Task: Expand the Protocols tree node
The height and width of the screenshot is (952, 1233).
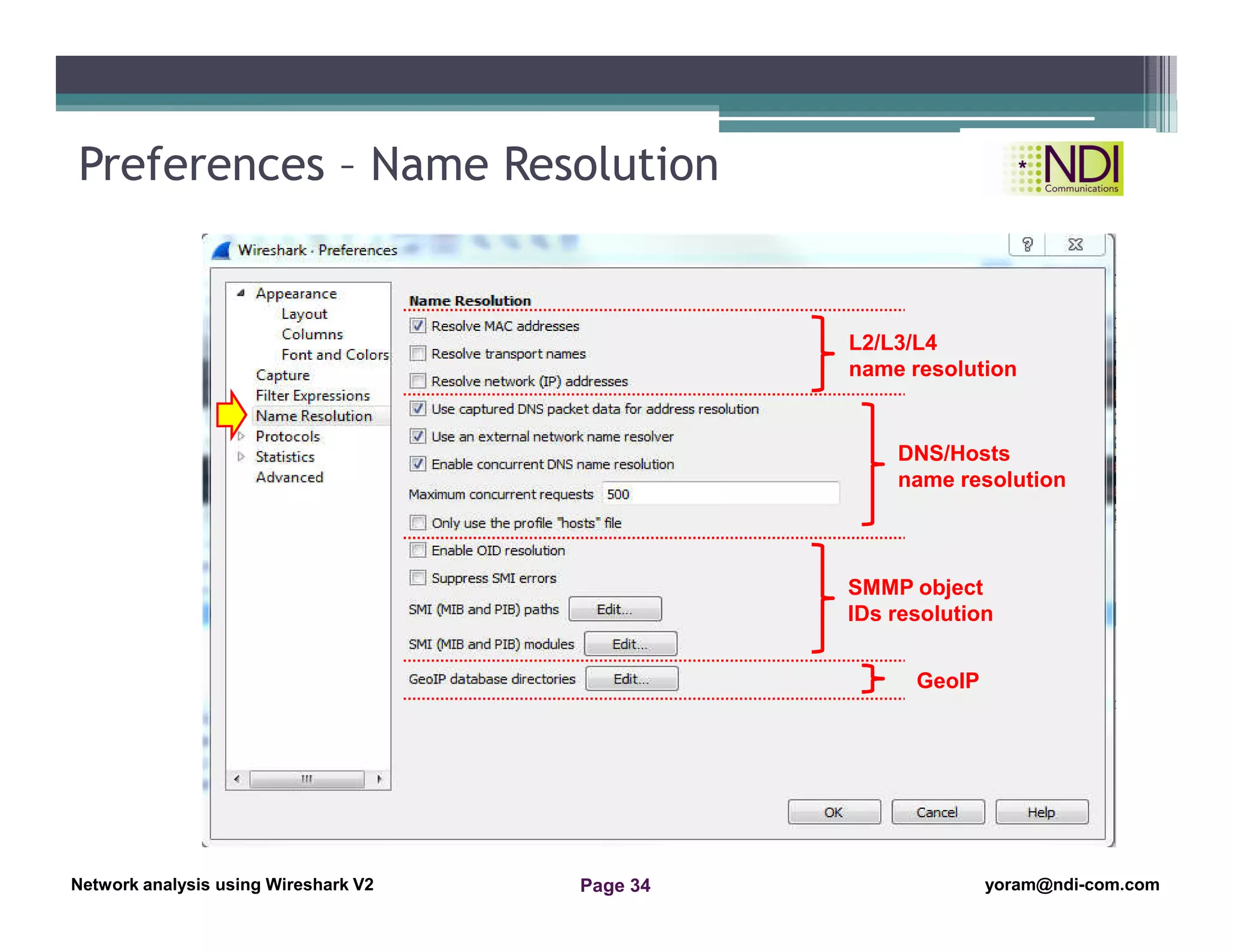Action: pyautogui.click(x=241, y=436)
